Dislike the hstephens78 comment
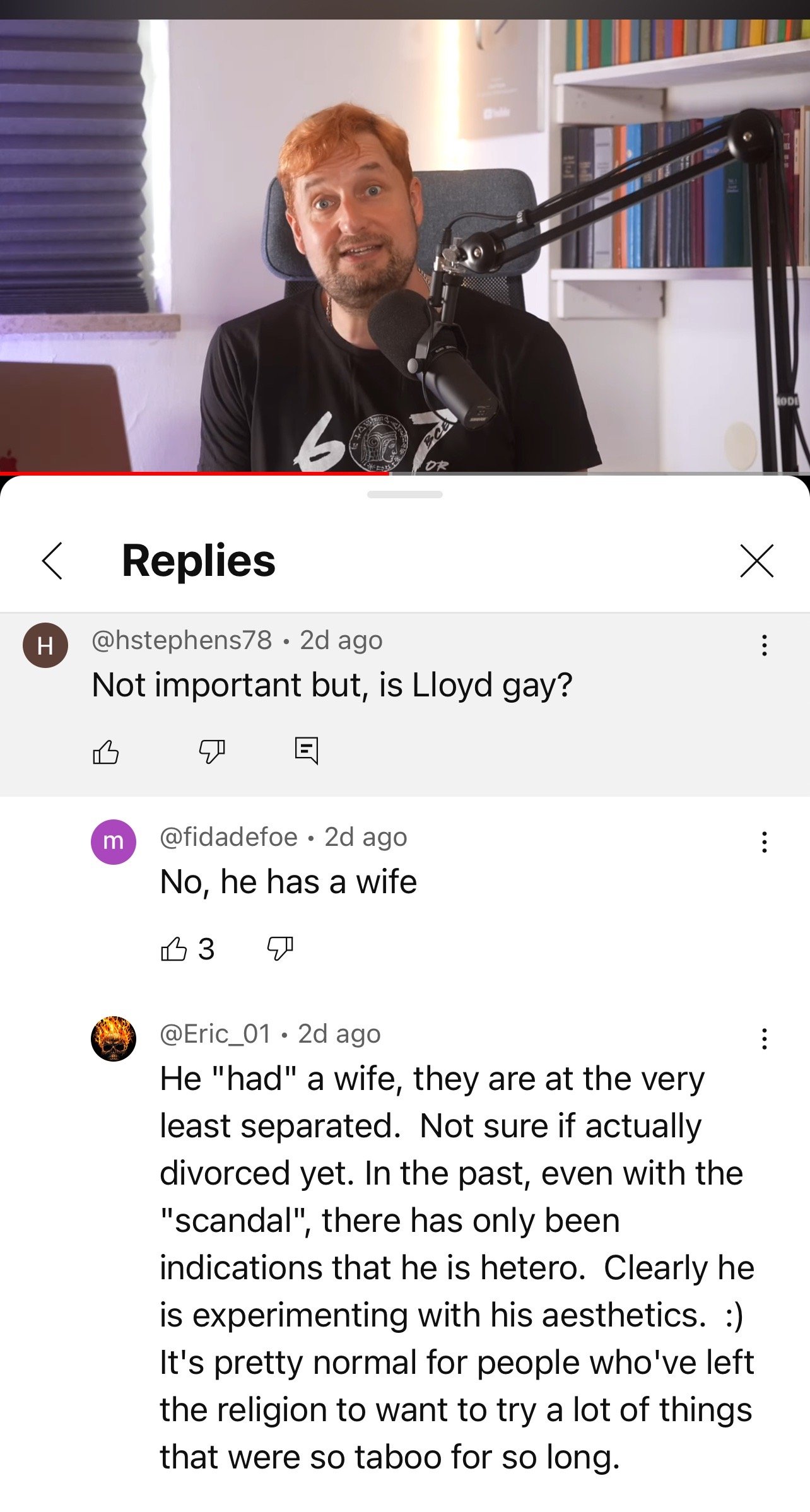The image size is (810, 1512). [x=212, y=751]
